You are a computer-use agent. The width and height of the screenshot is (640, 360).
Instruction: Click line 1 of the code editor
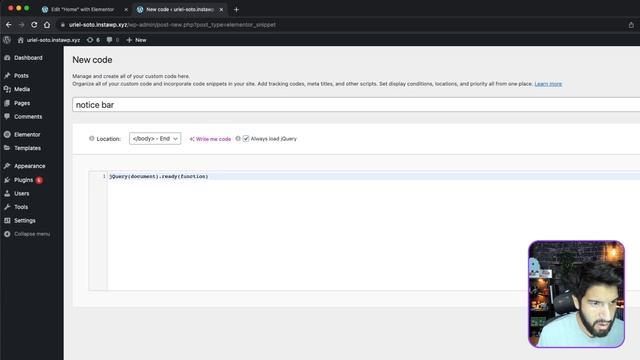click(x=373, y=176)
